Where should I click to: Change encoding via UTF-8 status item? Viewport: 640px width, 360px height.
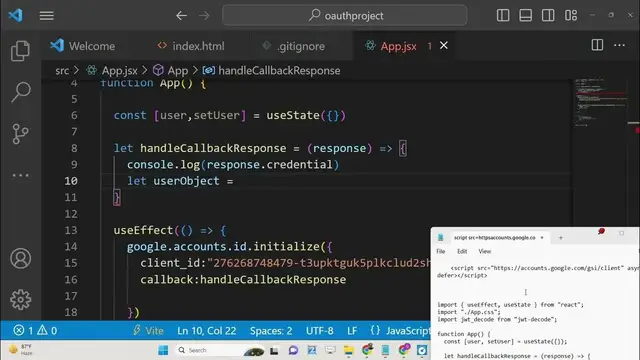[320, 330]
